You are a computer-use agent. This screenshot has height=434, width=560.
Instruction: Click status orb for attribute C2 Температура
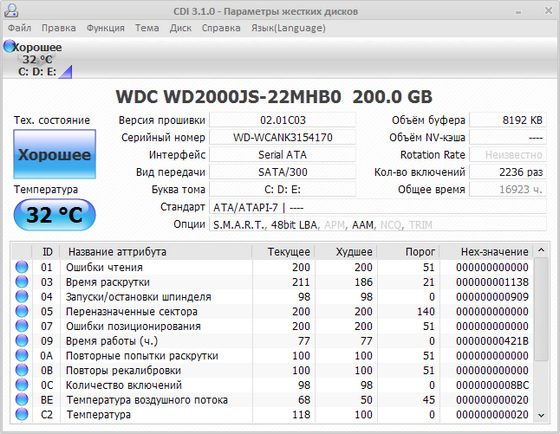coord(22,414)
